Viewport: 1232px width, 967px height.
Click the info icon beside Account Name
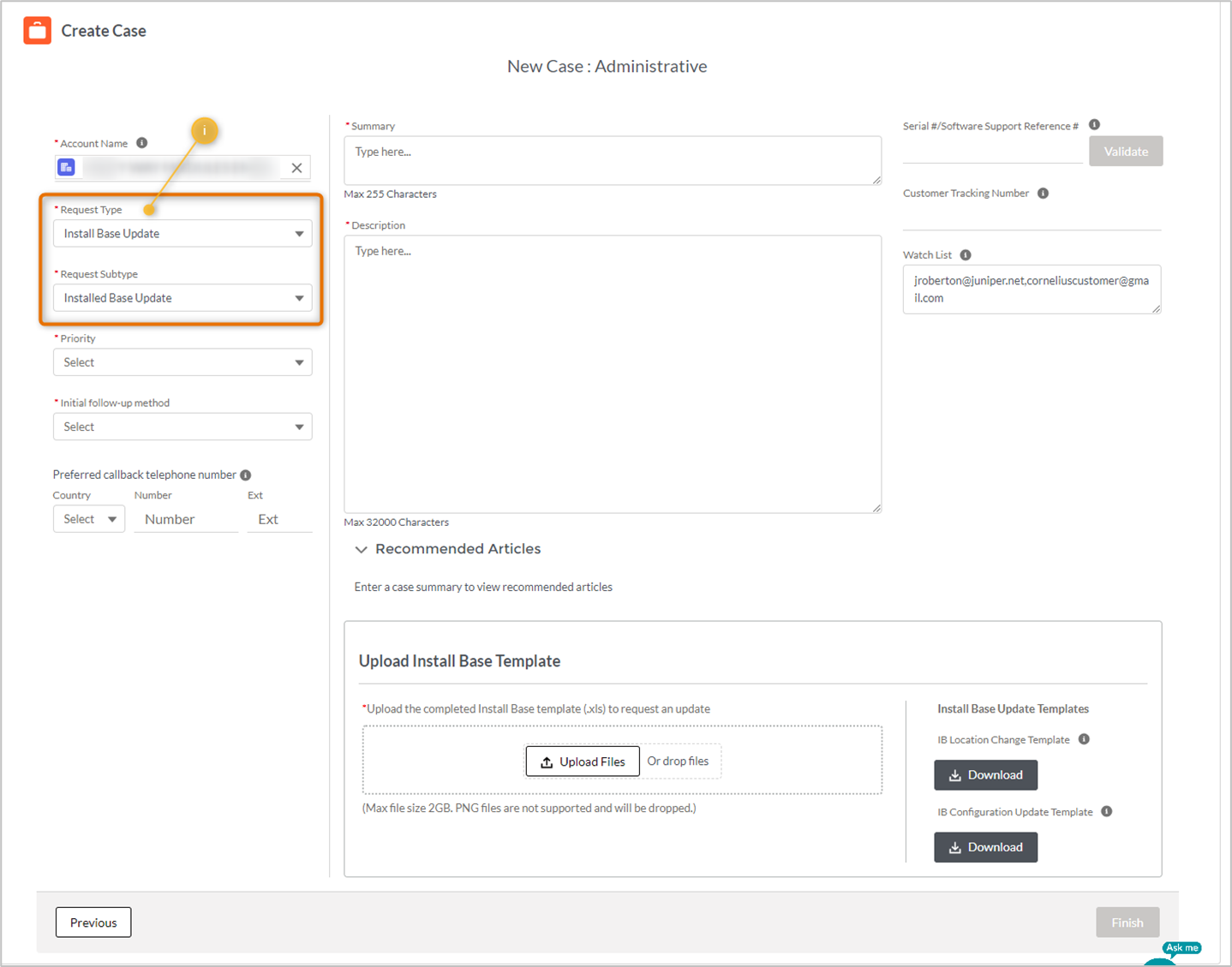coord(141,142)
